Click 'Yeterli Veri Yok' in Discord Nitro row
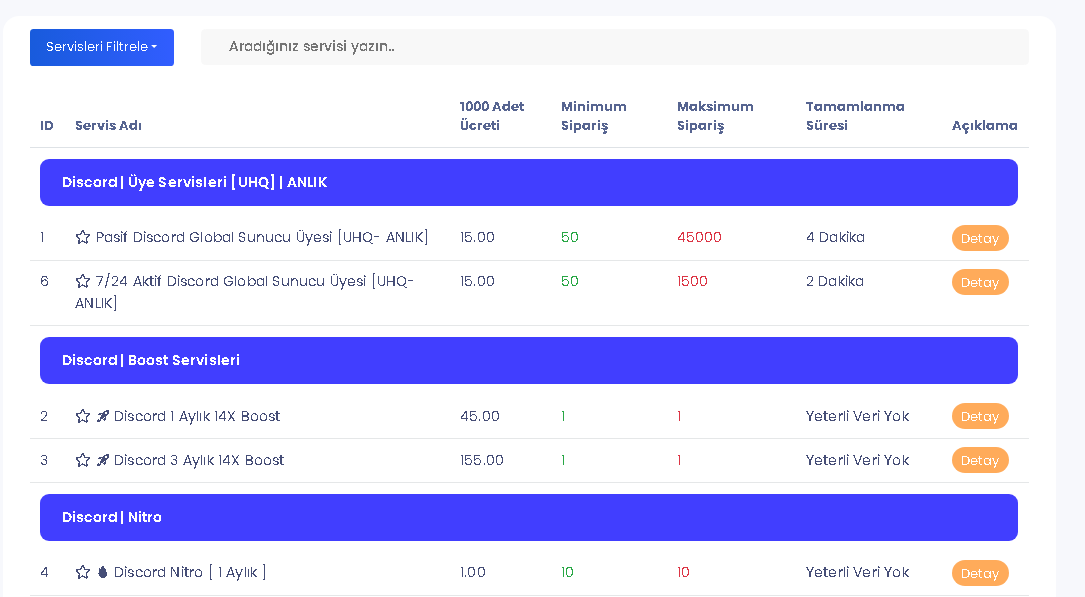This screenshot has height=597, width=1085. [857, 572]
